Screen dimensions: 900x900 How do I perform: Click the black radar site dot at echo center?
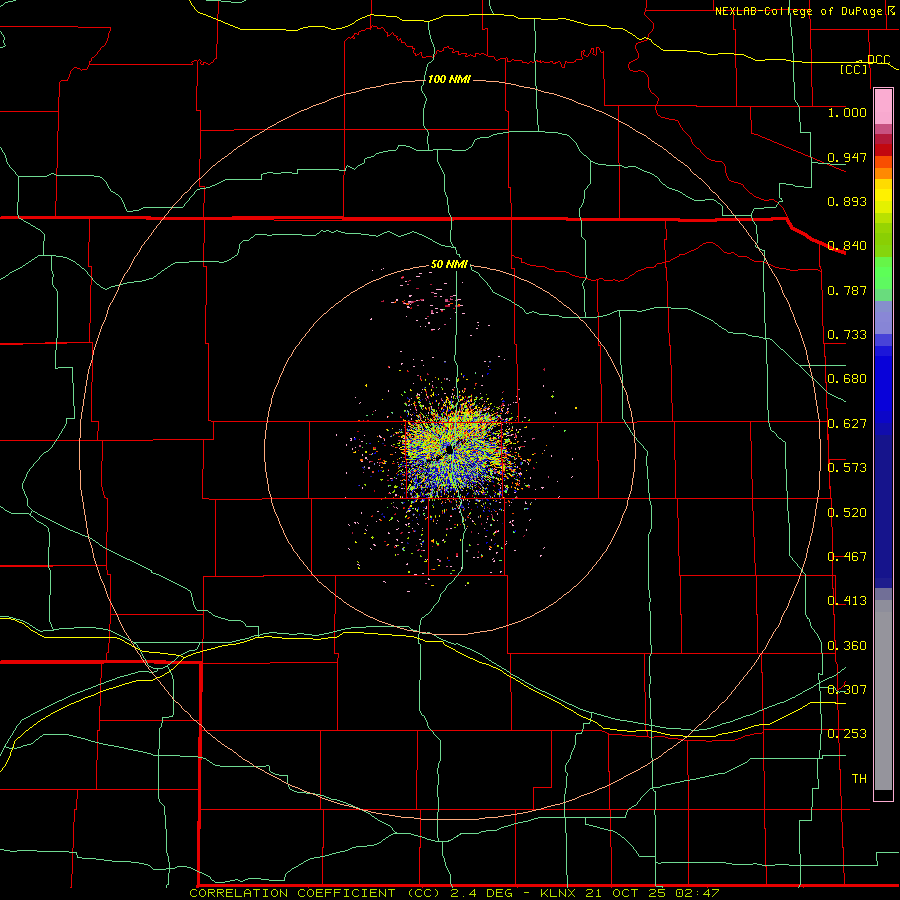(449, 449)
